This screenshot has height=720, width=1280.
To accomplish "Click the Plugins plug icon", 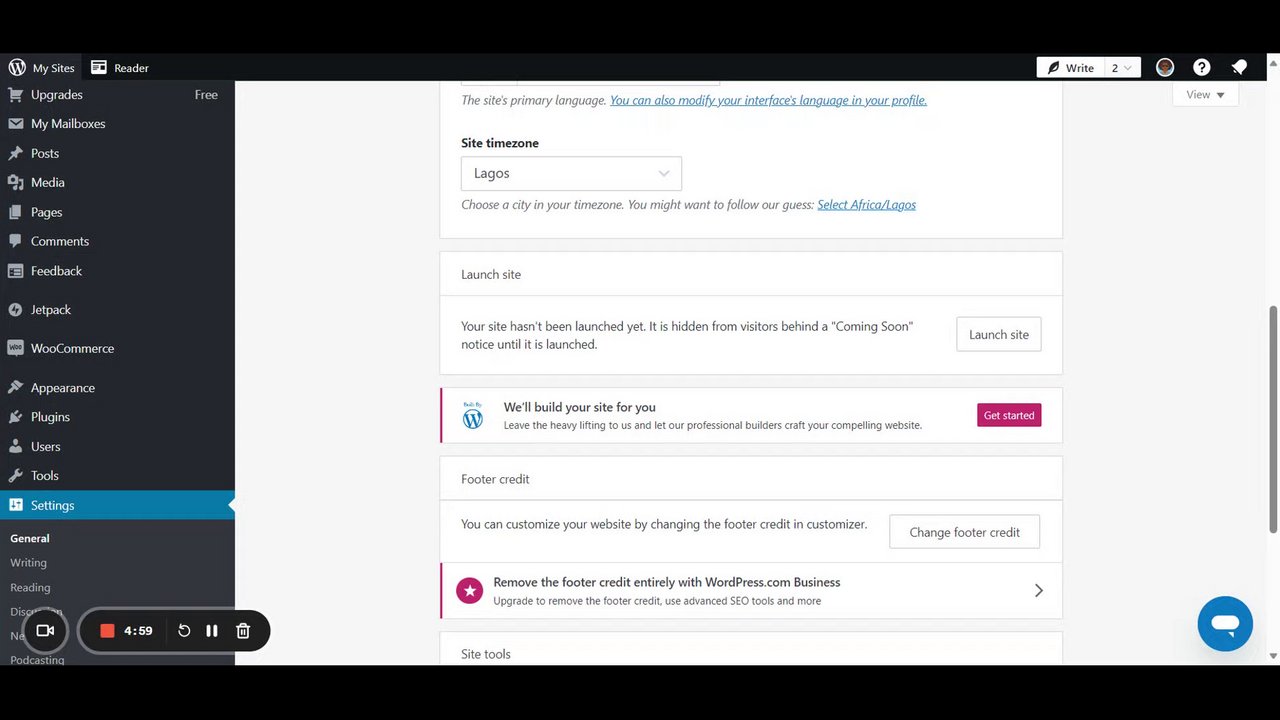I will click(15, 417).
